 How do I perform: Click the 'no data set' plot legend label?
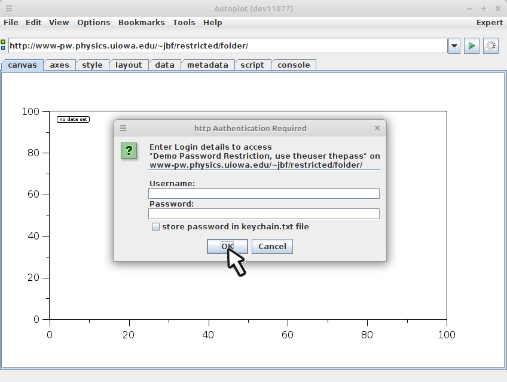[x=73, y=119]
